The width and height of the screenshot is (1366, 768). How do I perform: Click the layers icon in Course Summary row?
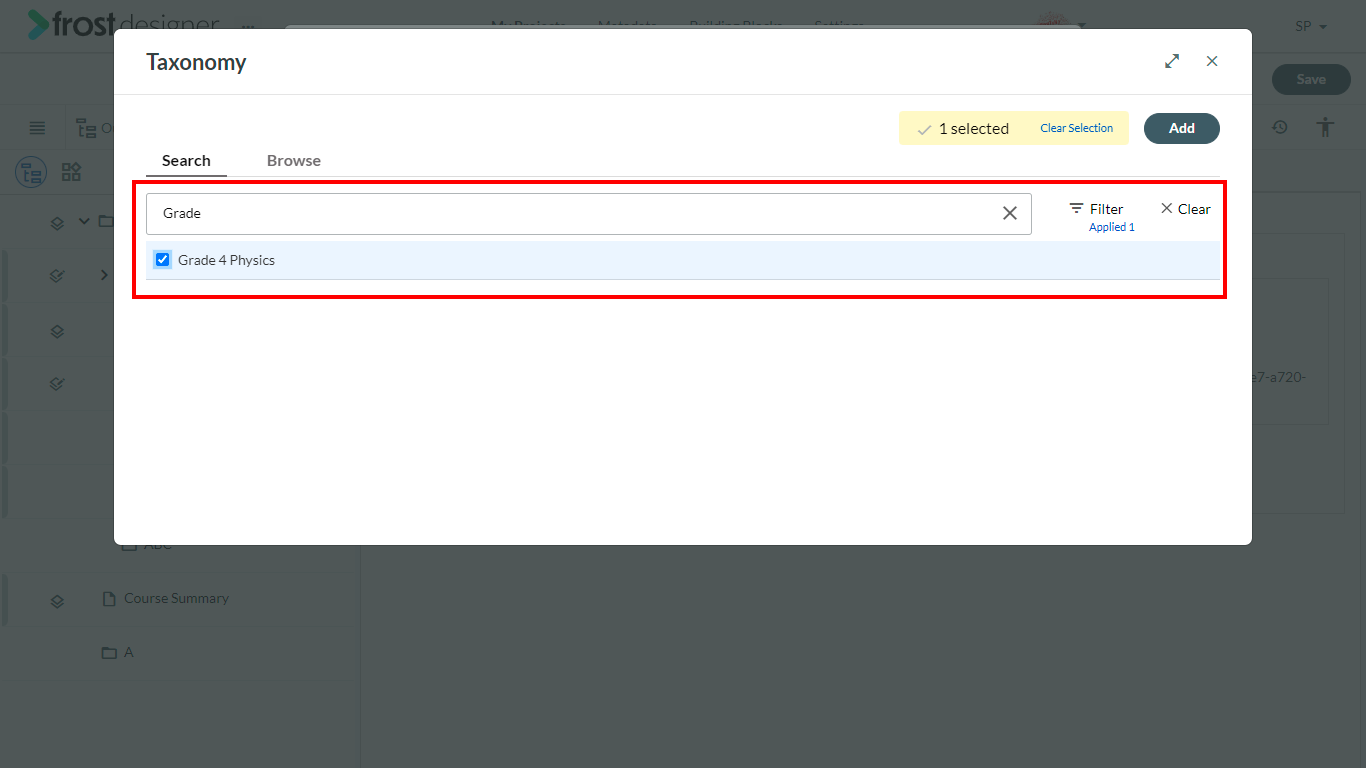pyautogui.click(x=57, y=601)
